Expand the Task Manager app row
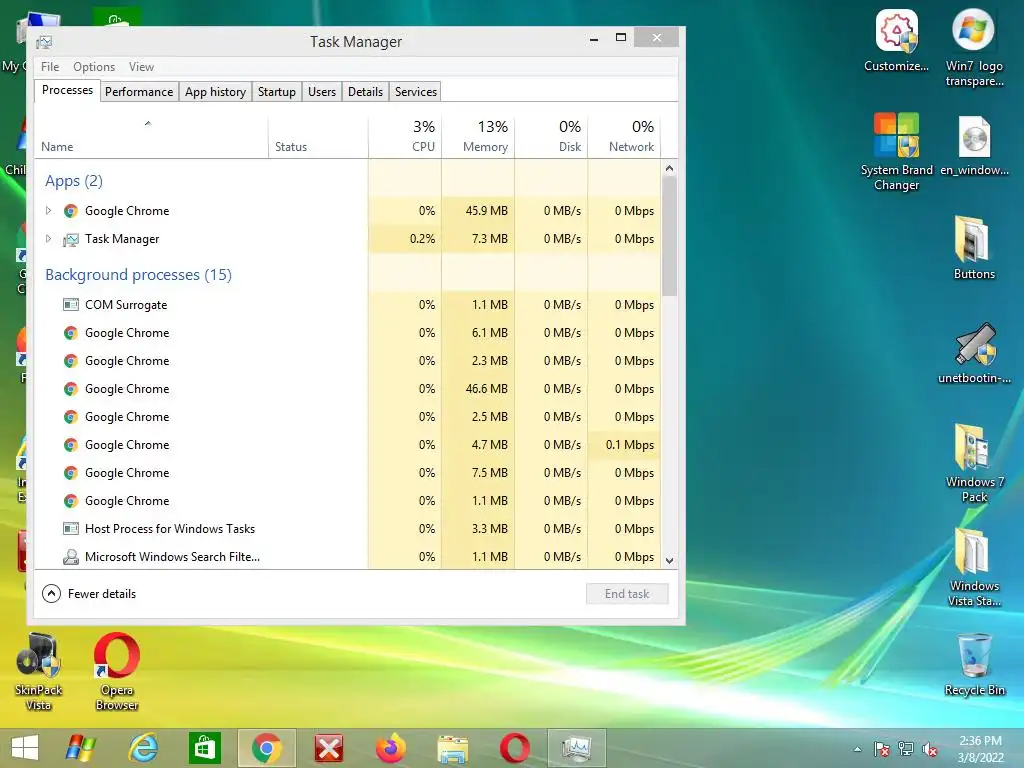The image size is (1024, 768). point(48,238)
